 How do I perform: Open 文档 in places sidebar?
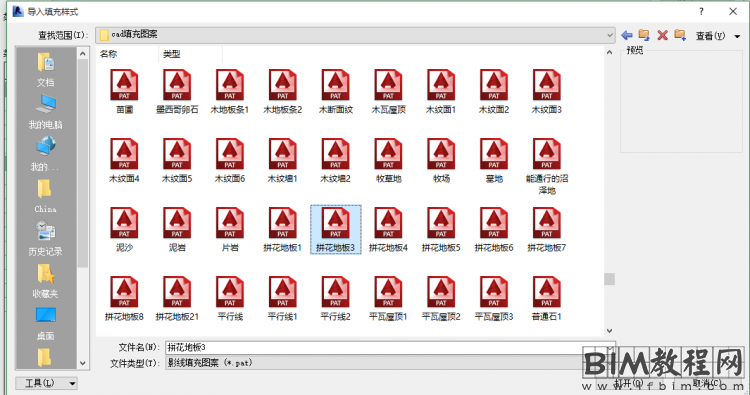[x=45, y=70]
